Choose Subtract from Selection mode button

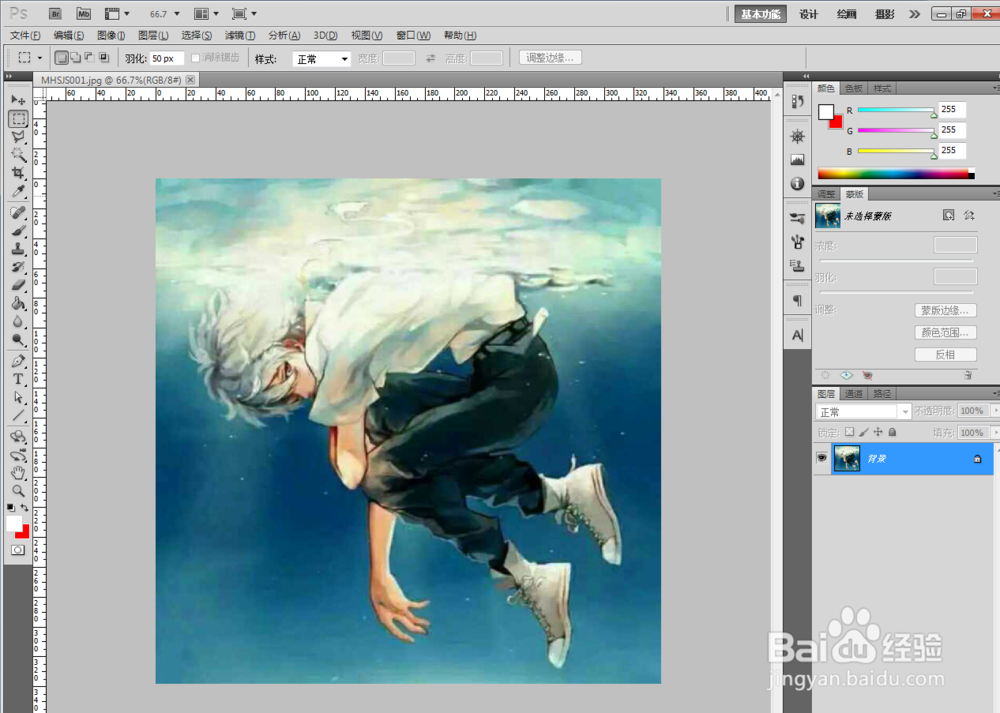90,58
